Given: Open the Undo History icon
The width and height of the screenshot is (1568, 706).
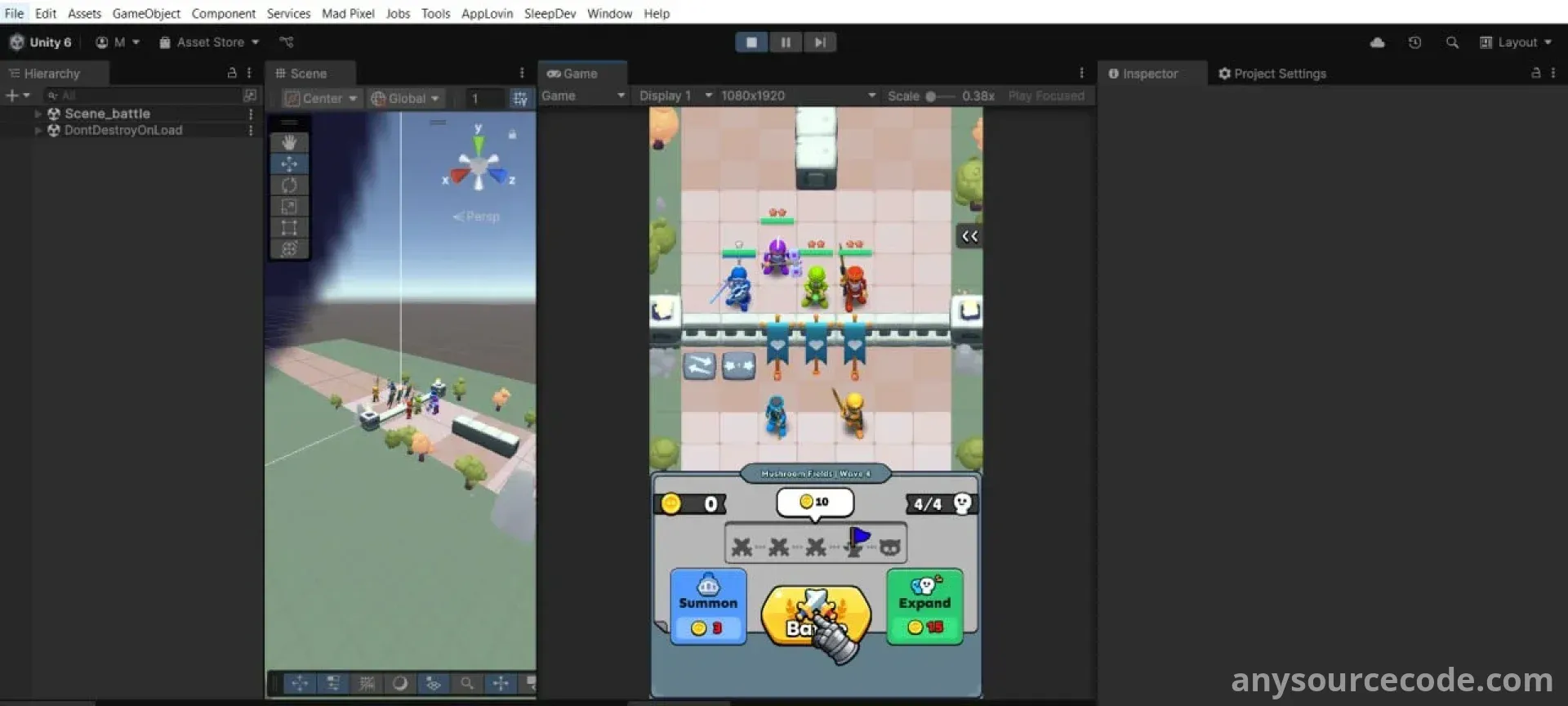Looking at the screenshot, I should pyautogui.click(x=1414, y=42).
